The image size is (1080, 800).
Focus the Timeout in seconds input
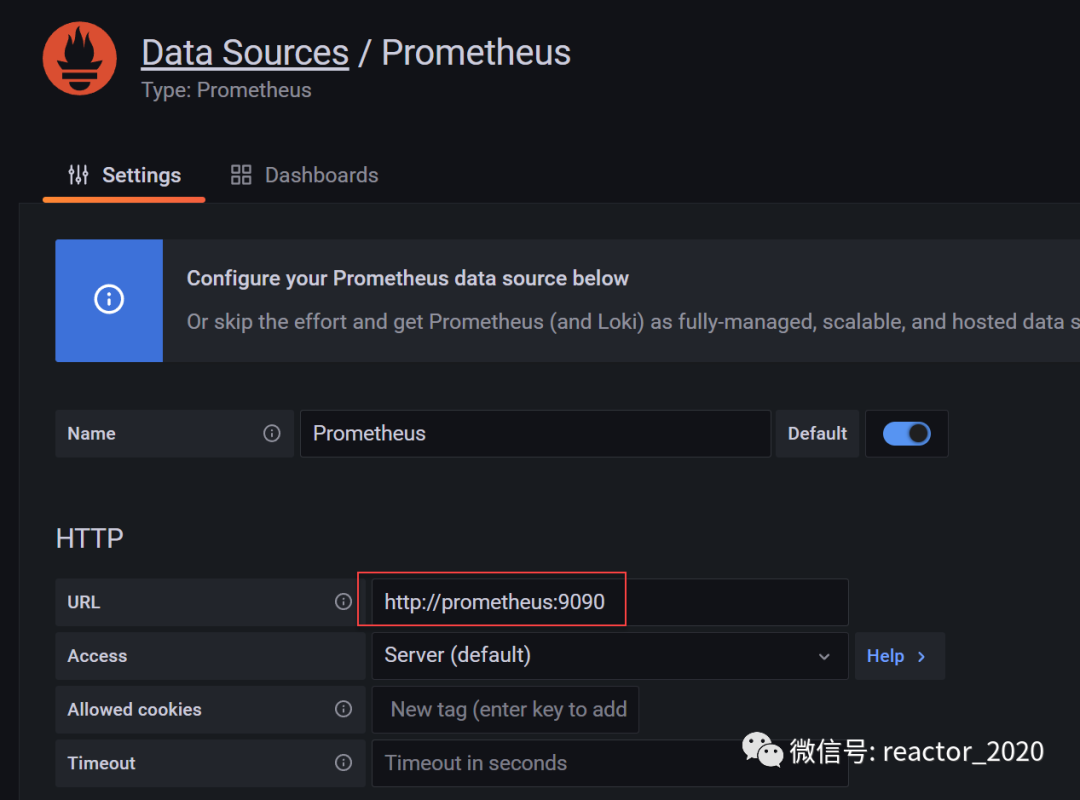(610, 763)
